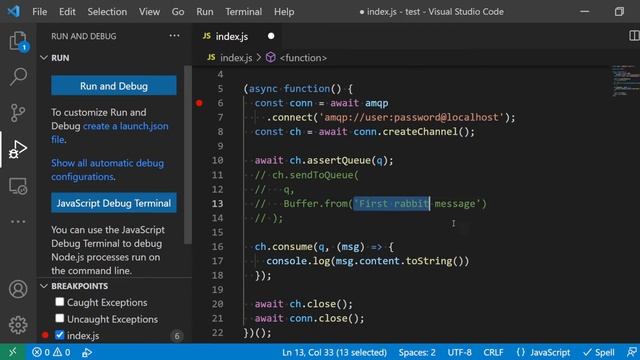Click the code minimap
Image resolution: width=640 pixels, height=360 pixels.
point(625,80)
